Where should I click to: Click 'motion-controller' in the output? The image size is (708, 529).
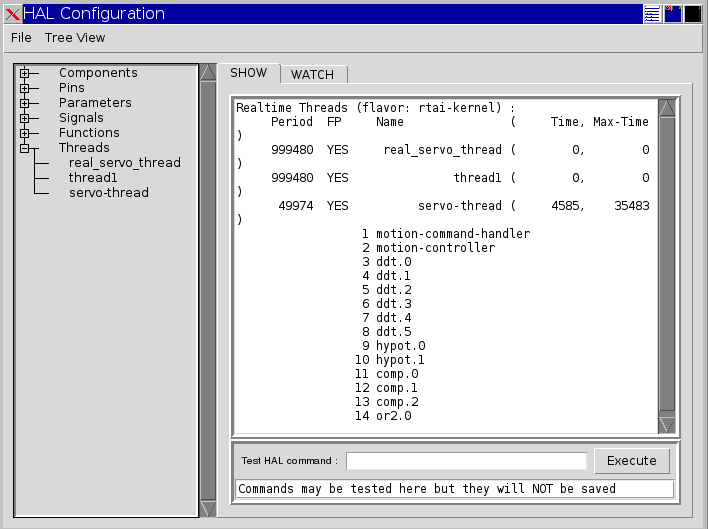pos(435,248)
